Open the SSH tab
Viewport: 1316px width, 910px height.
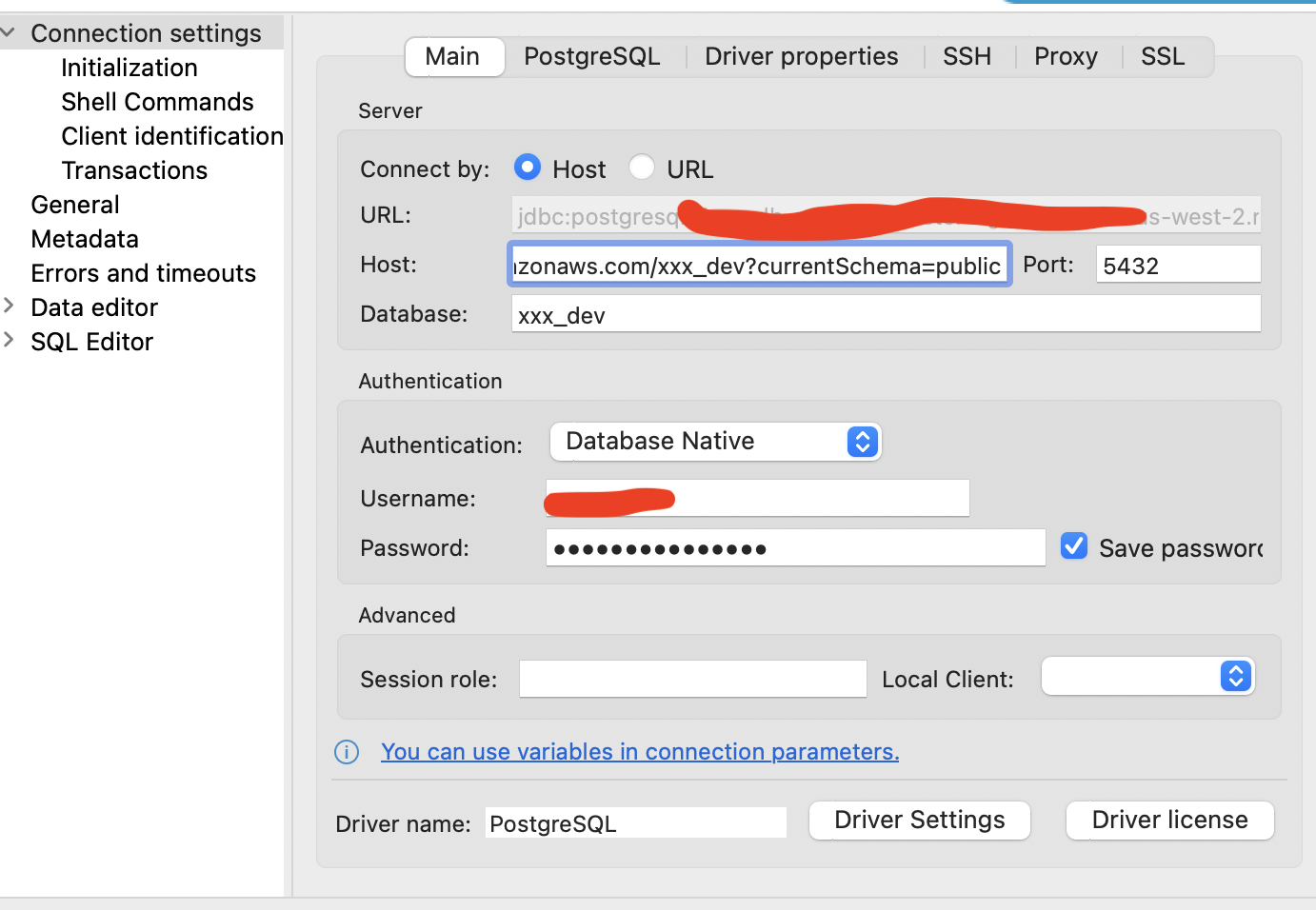pos(967,56)
